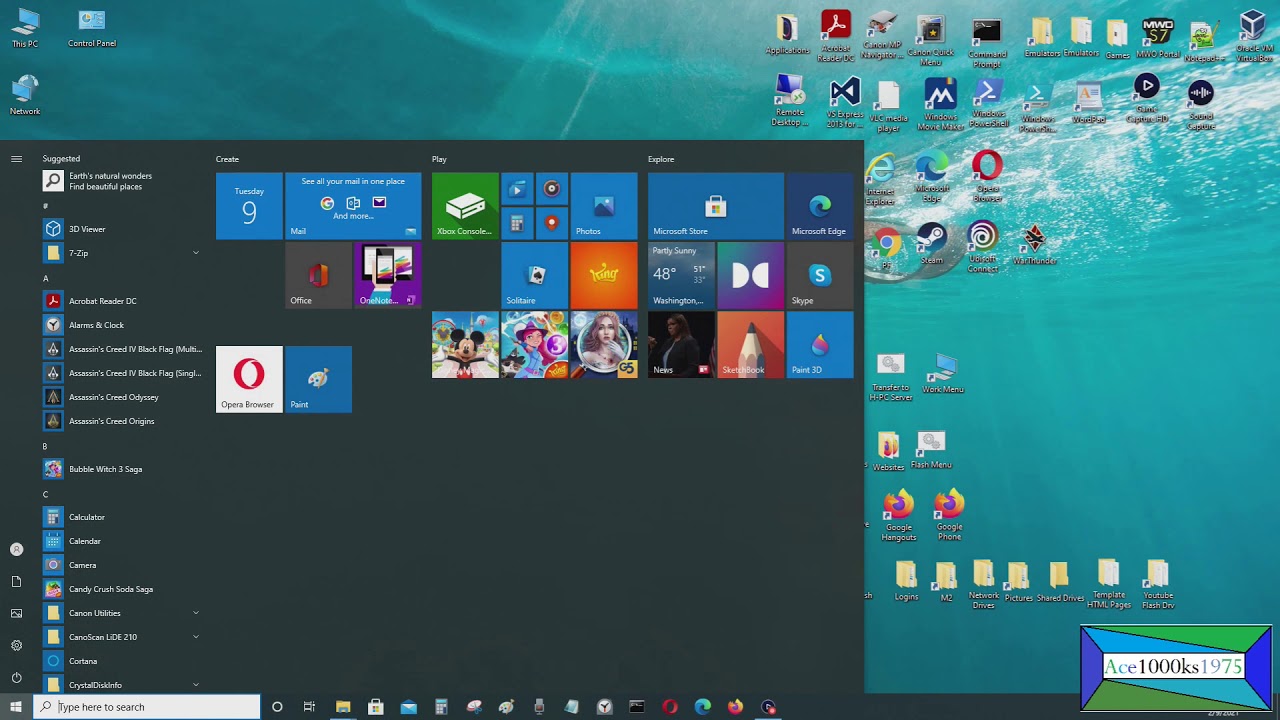Jump via letter C header in app list
The image size is (1280, 720).
coord(45,494)
